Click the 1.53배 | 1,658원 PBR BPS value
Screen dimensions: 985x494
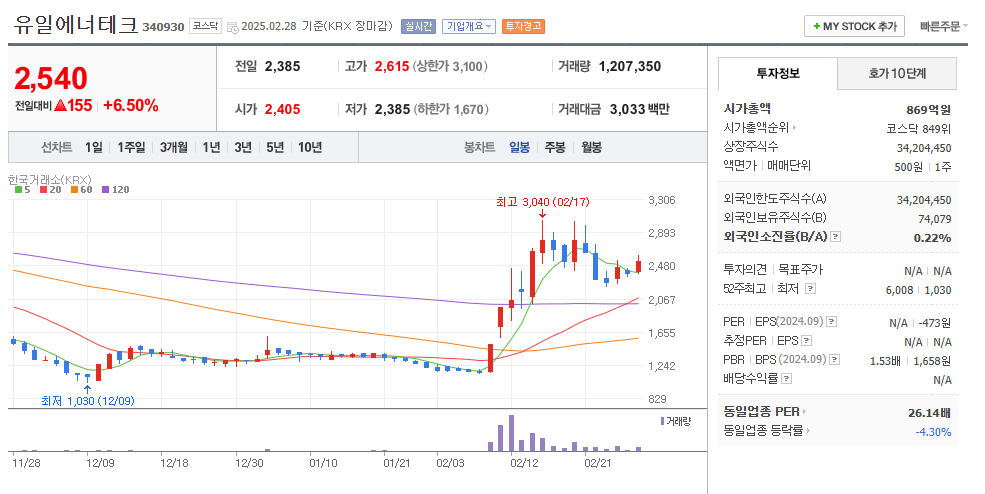(x=911, y=361)
